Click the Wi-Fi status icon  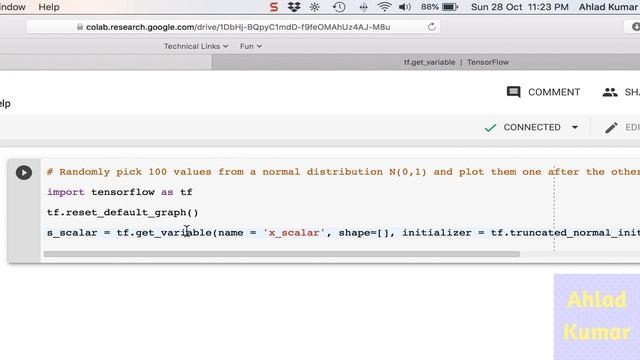tap(384, 7)
